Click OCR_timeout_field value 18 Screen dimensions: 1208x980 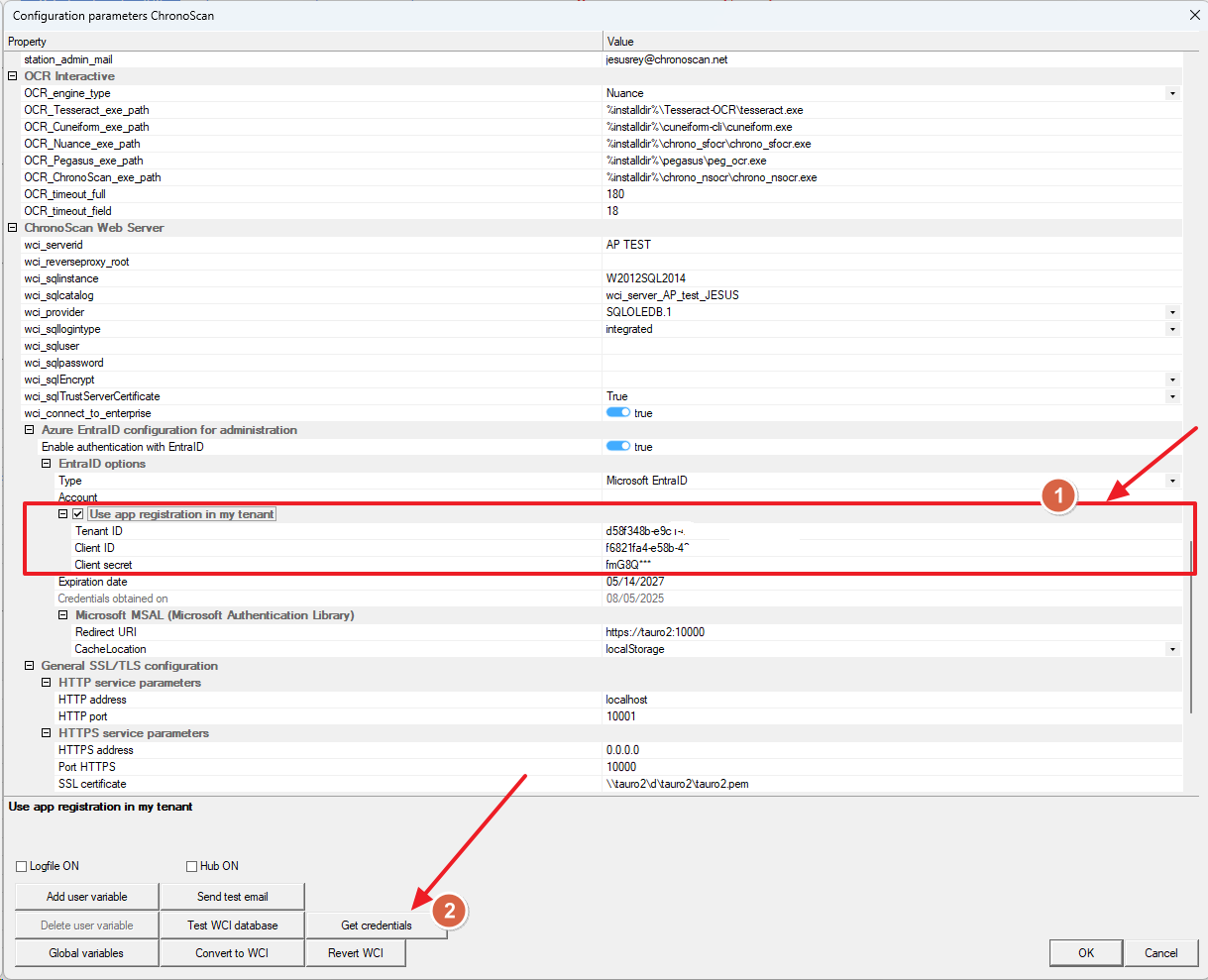tap(612, 211)
